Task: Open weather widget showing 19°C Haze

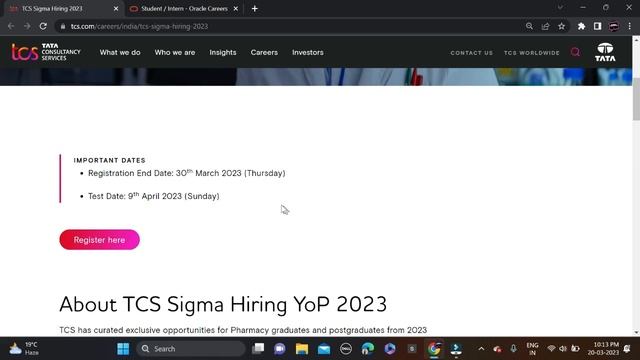Action: [24, 349]
